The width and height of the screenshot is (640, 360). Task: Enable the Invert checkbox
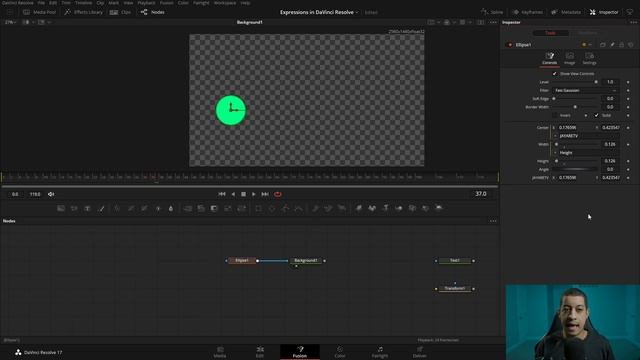pos(554,116)
